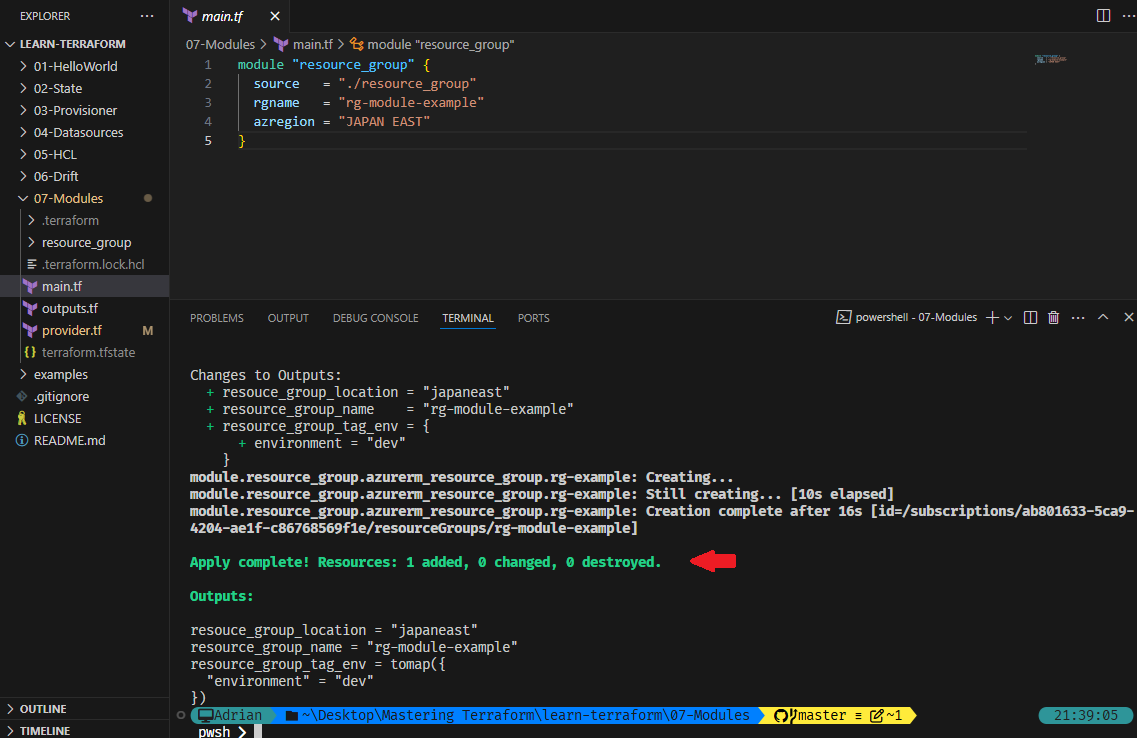Click the M modified badge on provider.tf
Image resolution: width=1137 pixels, height=738 pixels.
coord(148,331)
